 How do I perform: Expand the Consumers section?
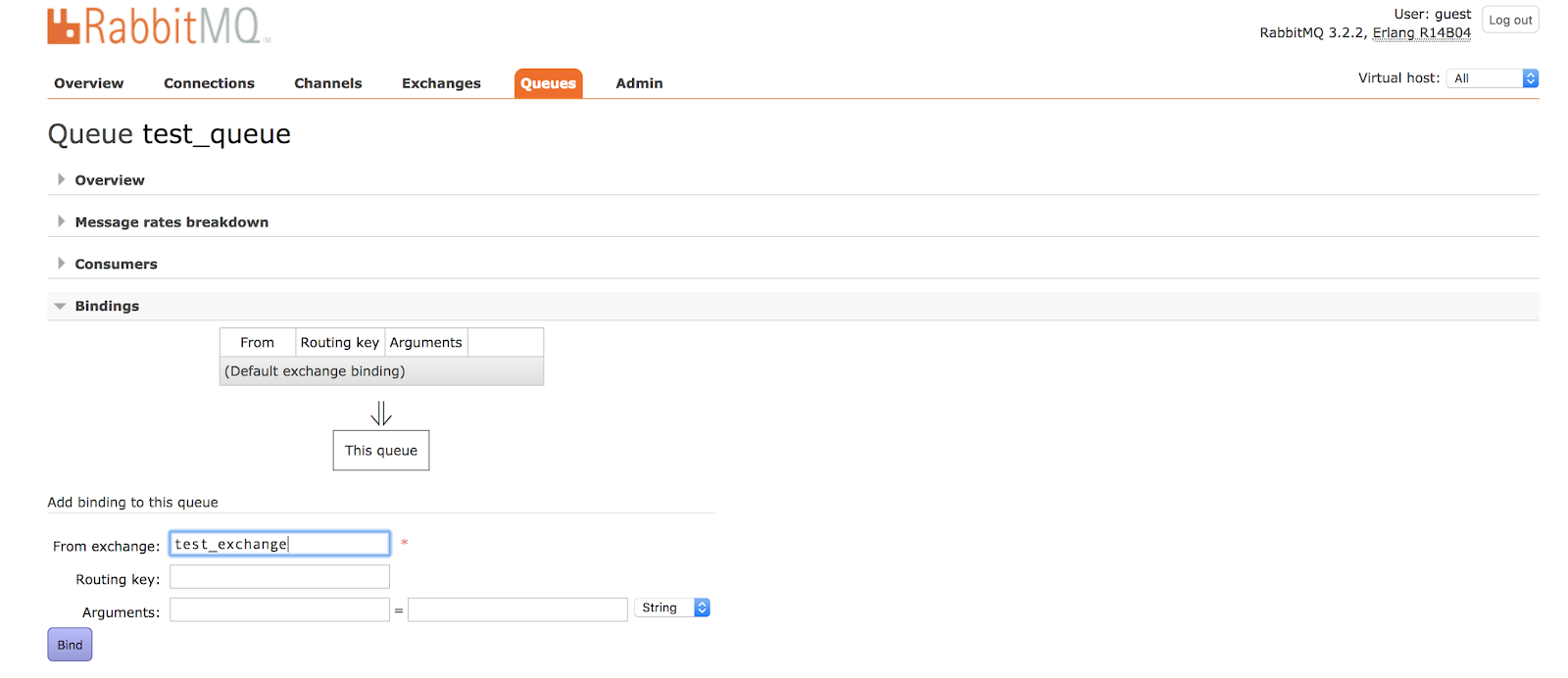click(116, 265)
